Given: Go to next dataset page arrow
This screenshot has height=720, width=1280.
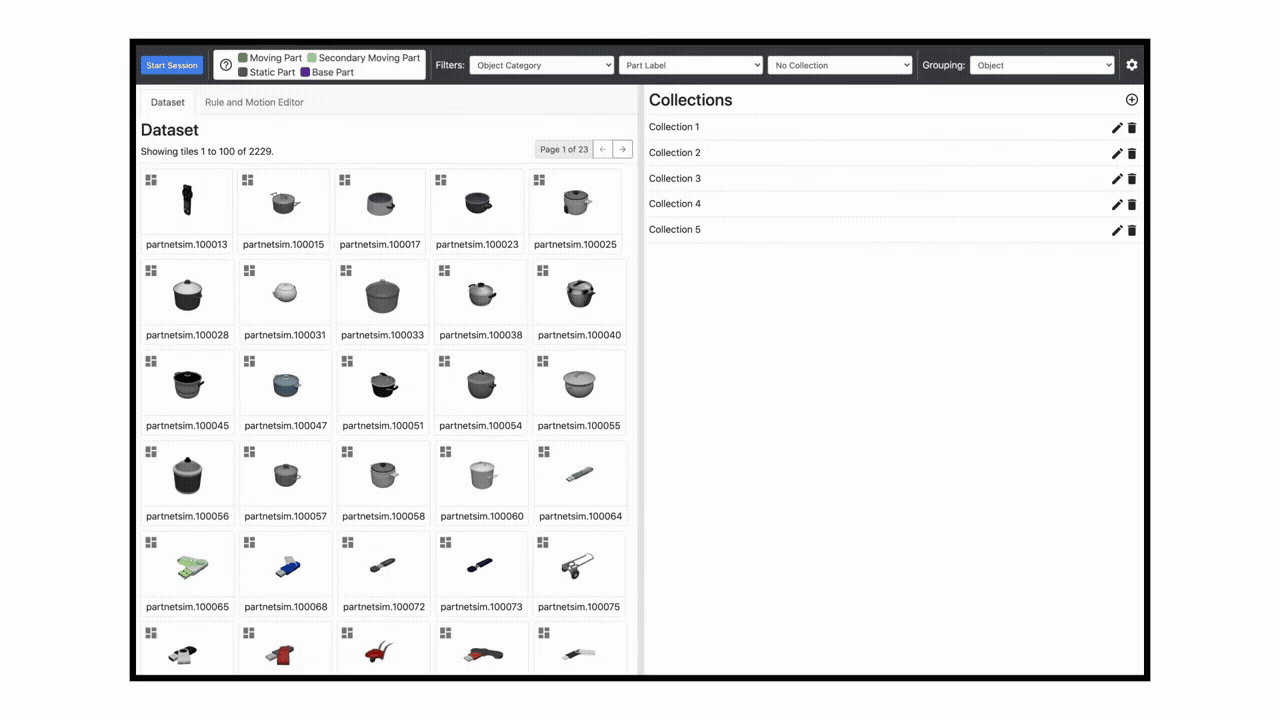Looking at the screenshot, I should [622, 150].
